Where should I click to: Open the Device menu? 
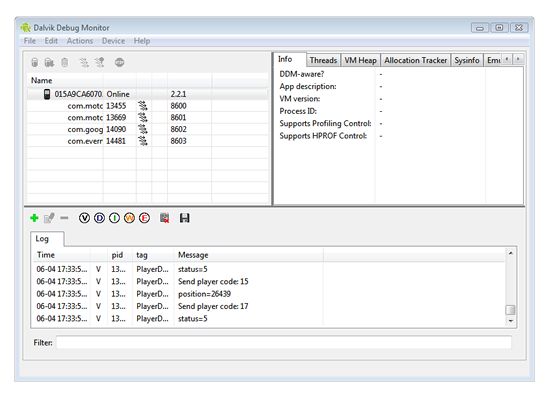coord(113,41)
